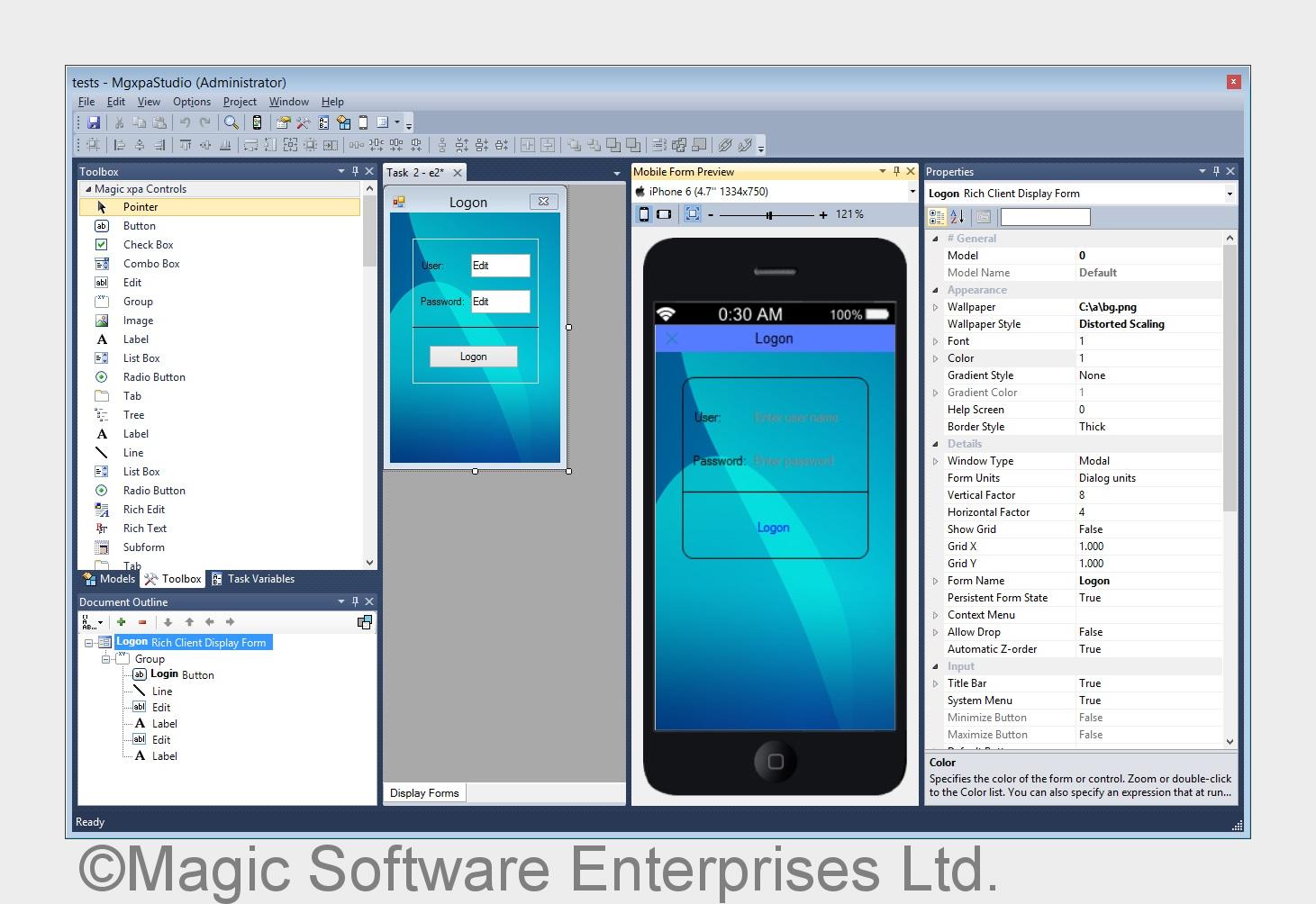Image resolution: width=1316 pixels, height=904 pixels.
Task: Click overlapping windows icon in Document Outline
Action: click(x=365, y=622)
